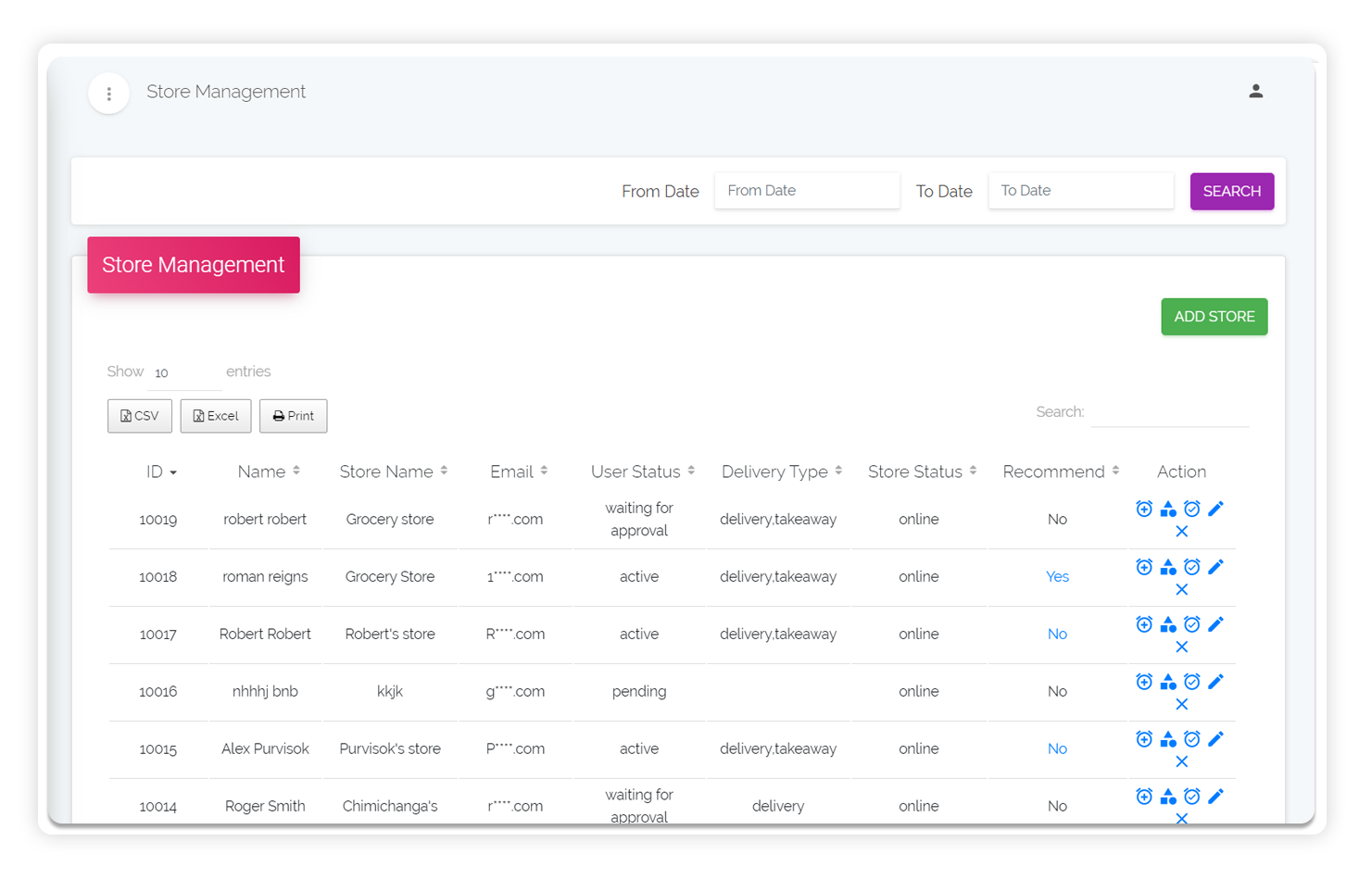Focus the From Date input field
This screenshot has width=1372, height=880.
pyautogui.click(x=807, y=191)
